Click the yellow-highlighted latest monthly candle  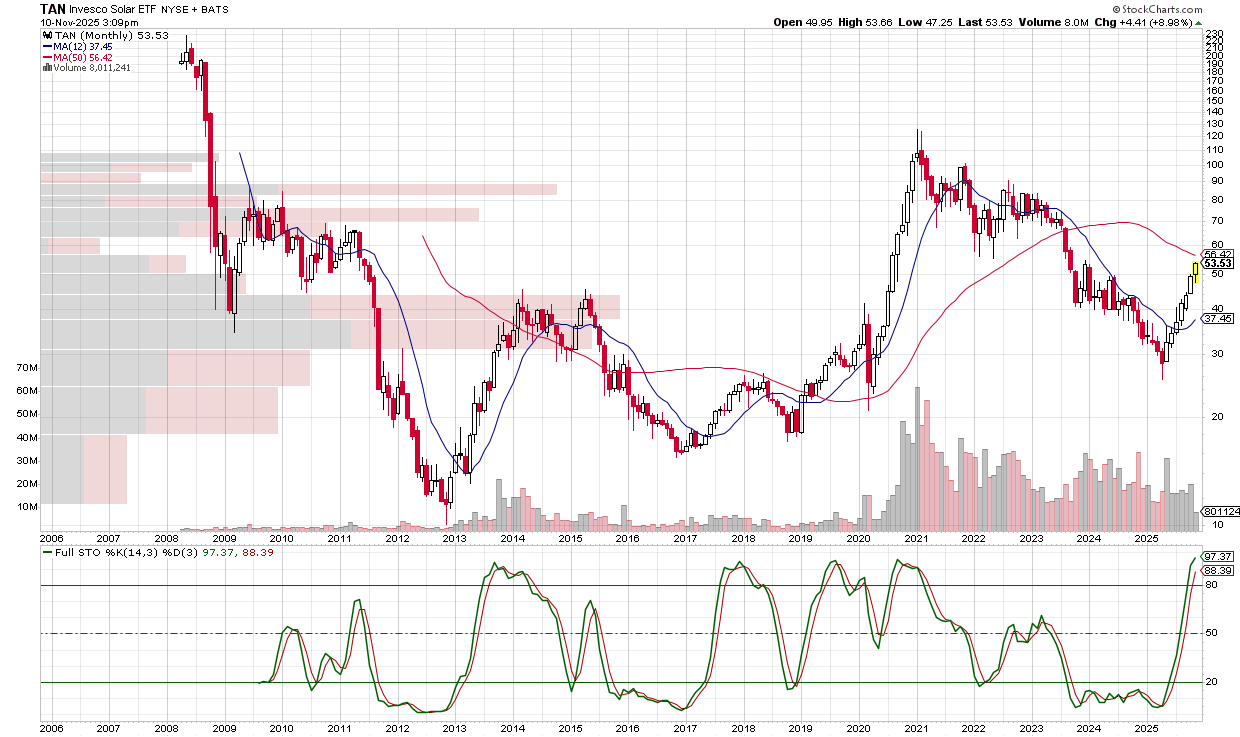click(1195, 272)
